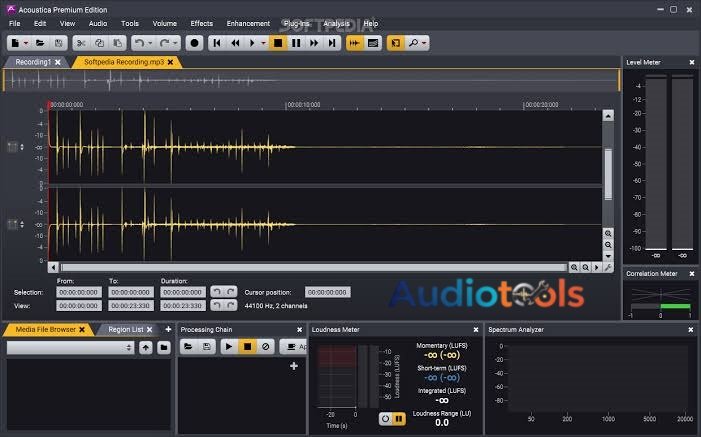Click the Play button in main toolbar
701x437 pixels.
[252, 43]
